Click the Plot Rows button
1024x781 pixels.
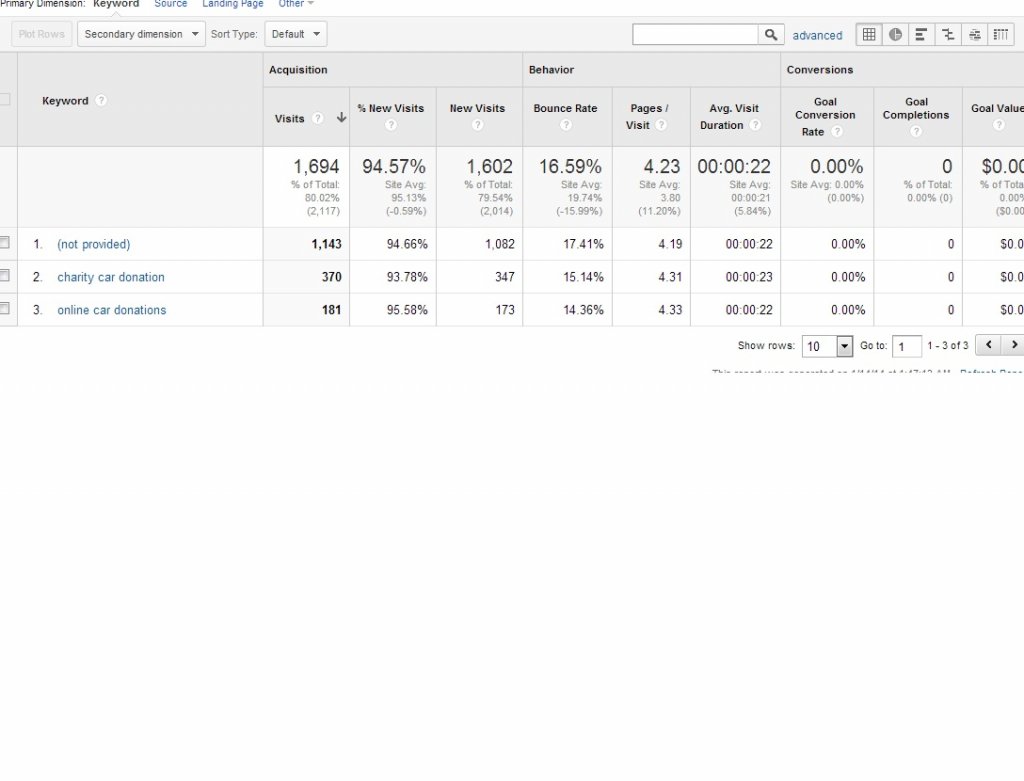(x=41, y=34)
